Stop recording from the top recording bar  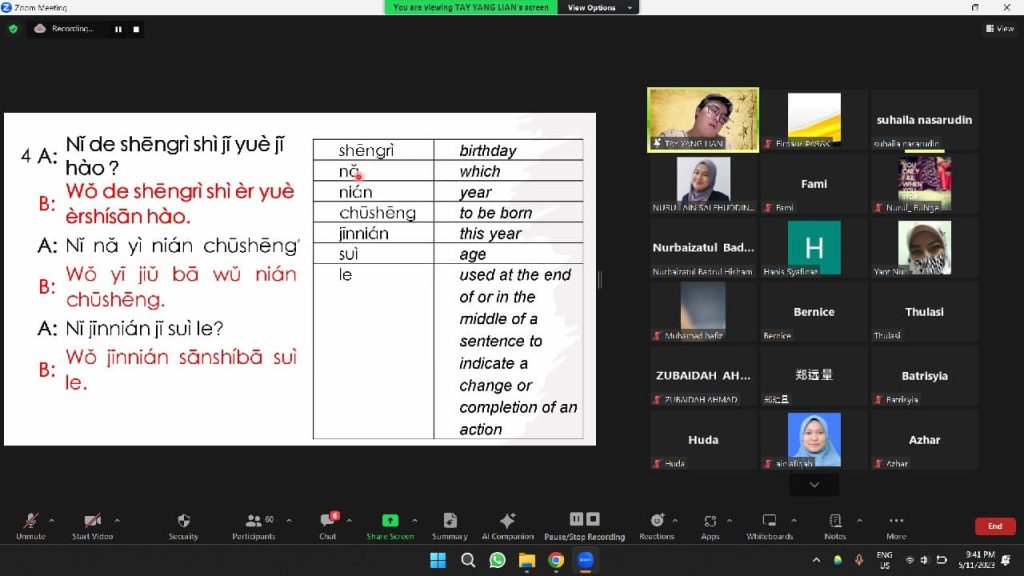(x=136, y=29)
